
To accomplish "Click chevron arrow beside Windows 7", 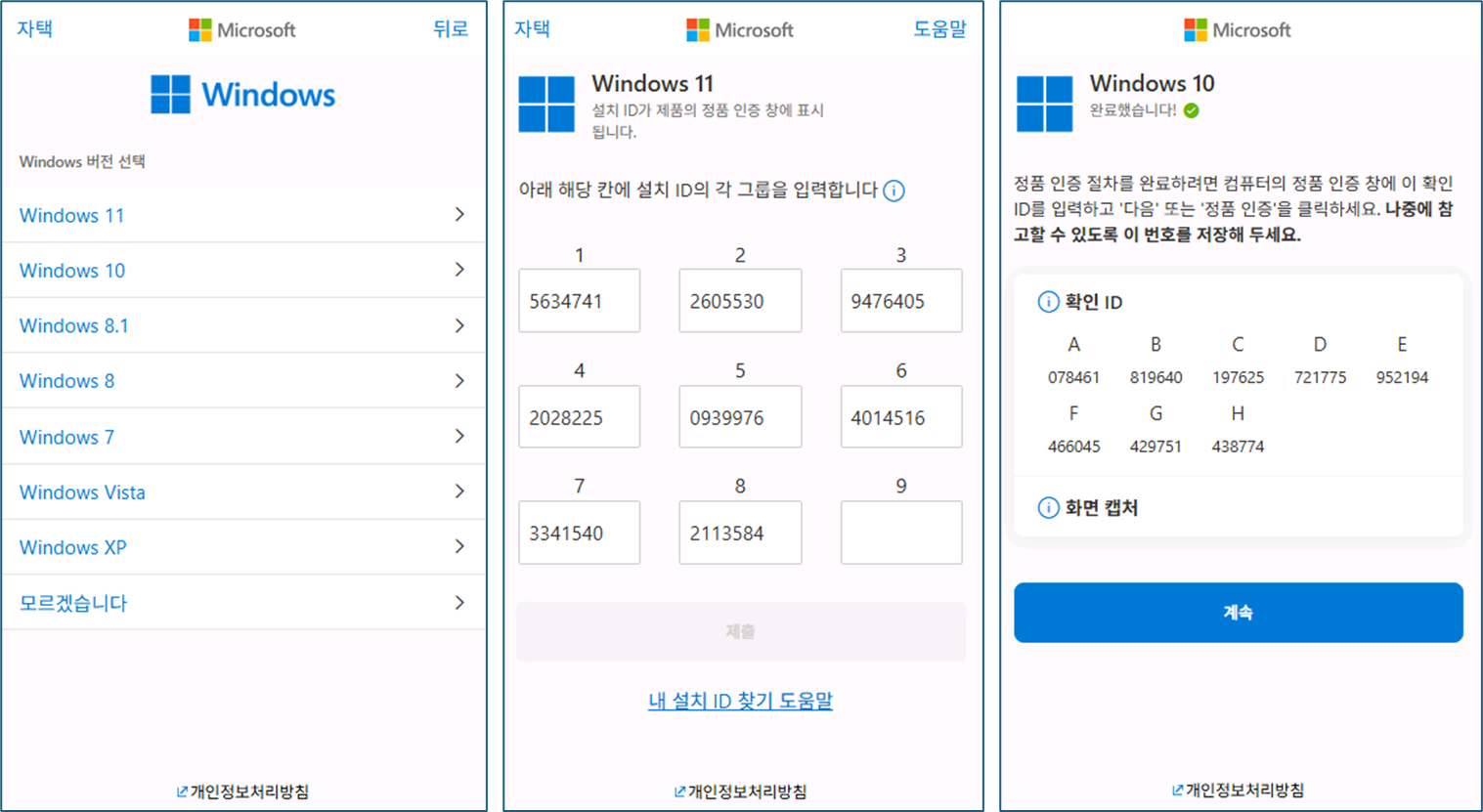I will pos(459,437).
